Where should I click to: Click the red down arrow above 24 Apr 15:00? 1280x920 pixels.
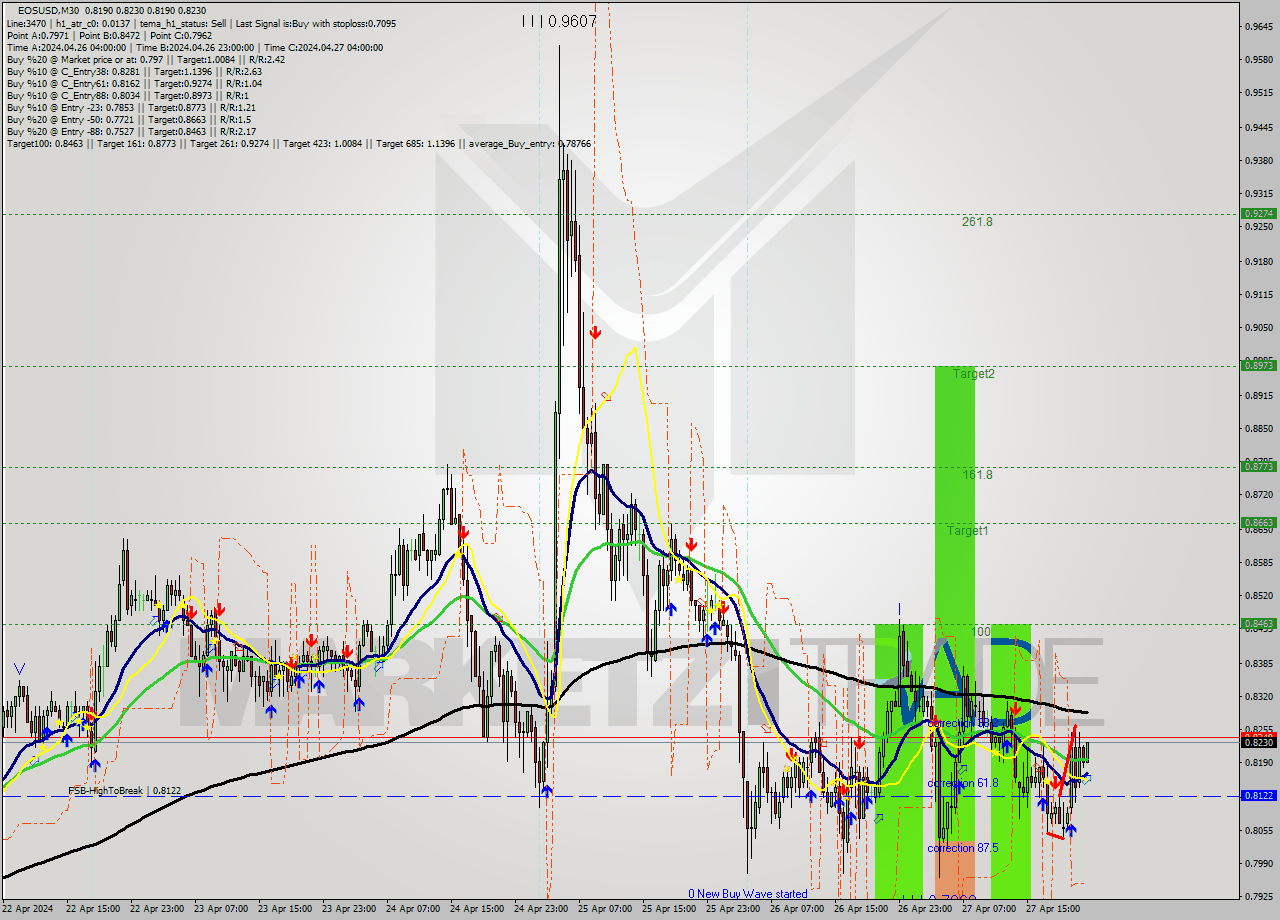point(463,533)
